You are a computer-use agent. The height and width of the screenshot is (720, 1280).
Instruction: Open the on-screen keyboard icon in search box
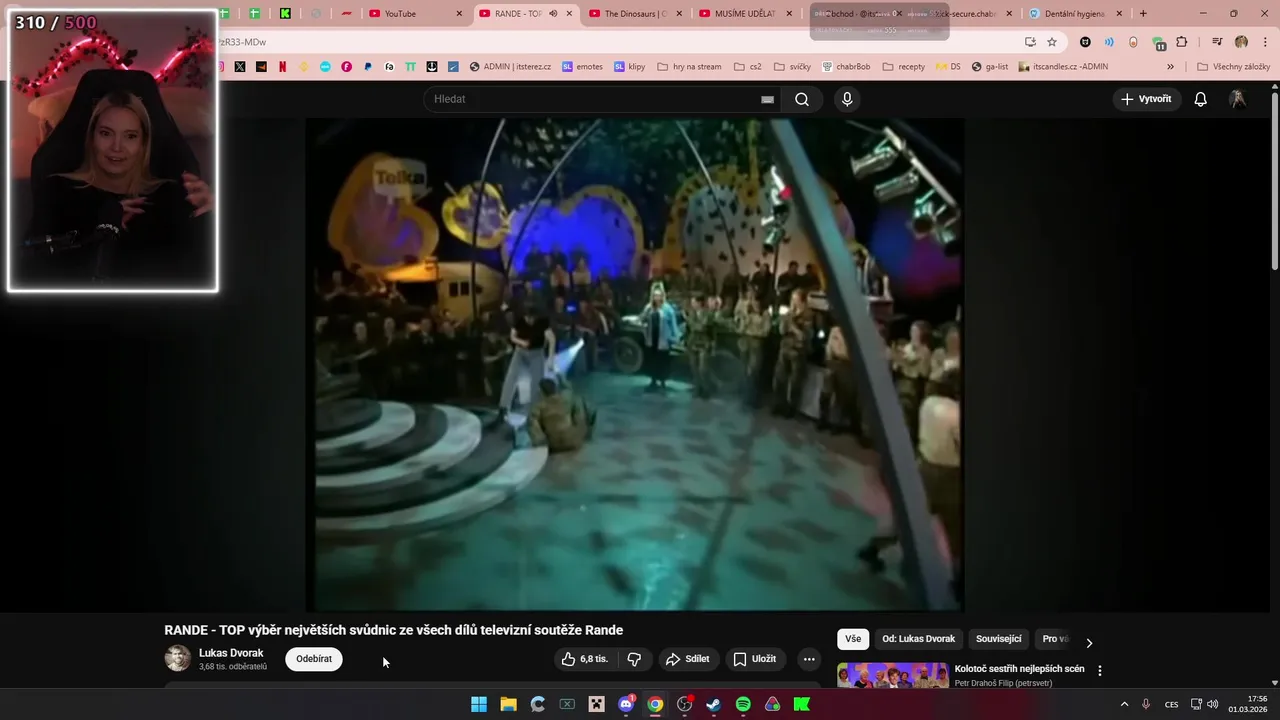click(x=767, y=99)
